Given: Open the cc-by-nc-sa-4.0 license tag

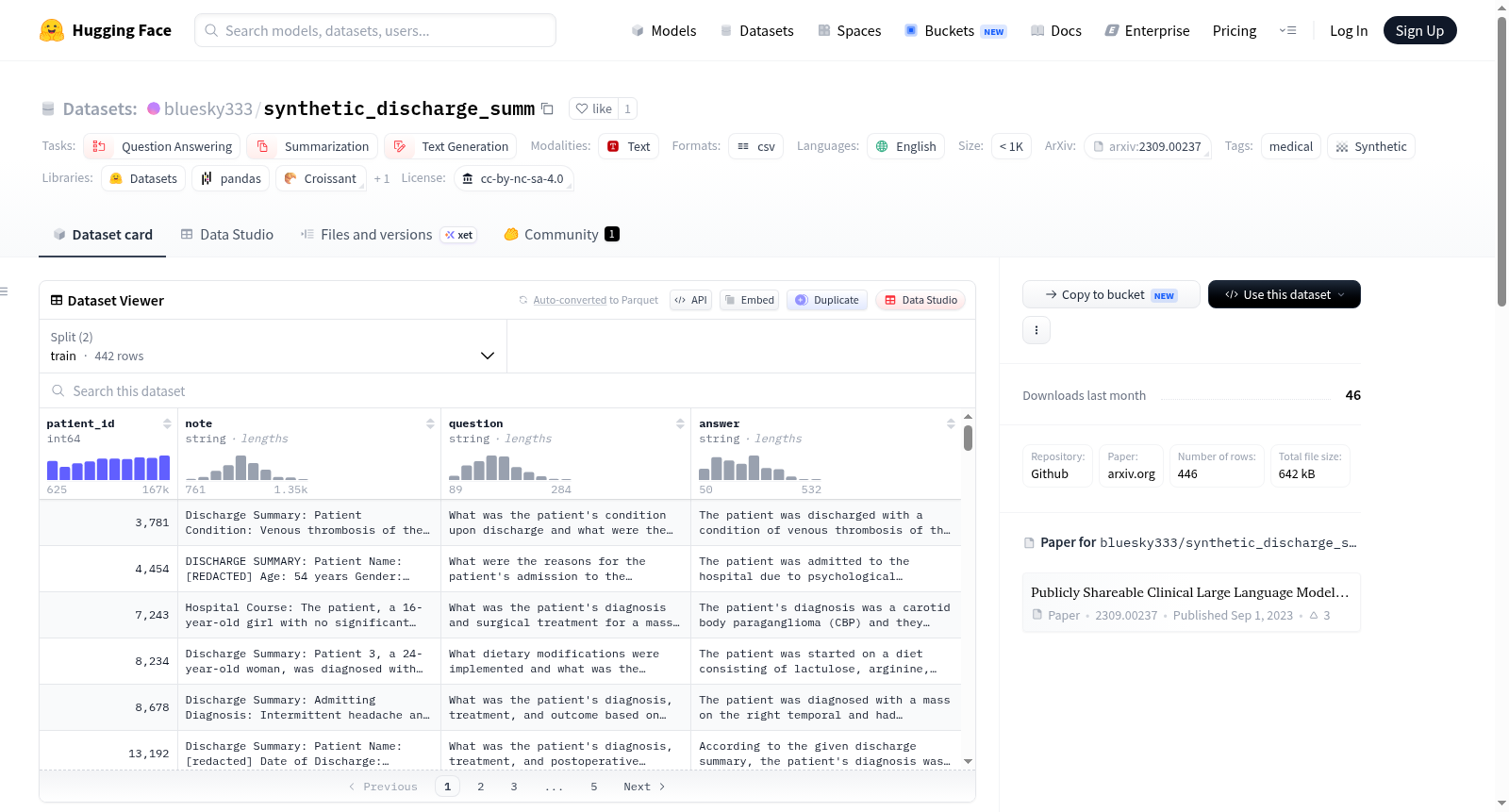Looking at the screenshot, I should 514,178.
